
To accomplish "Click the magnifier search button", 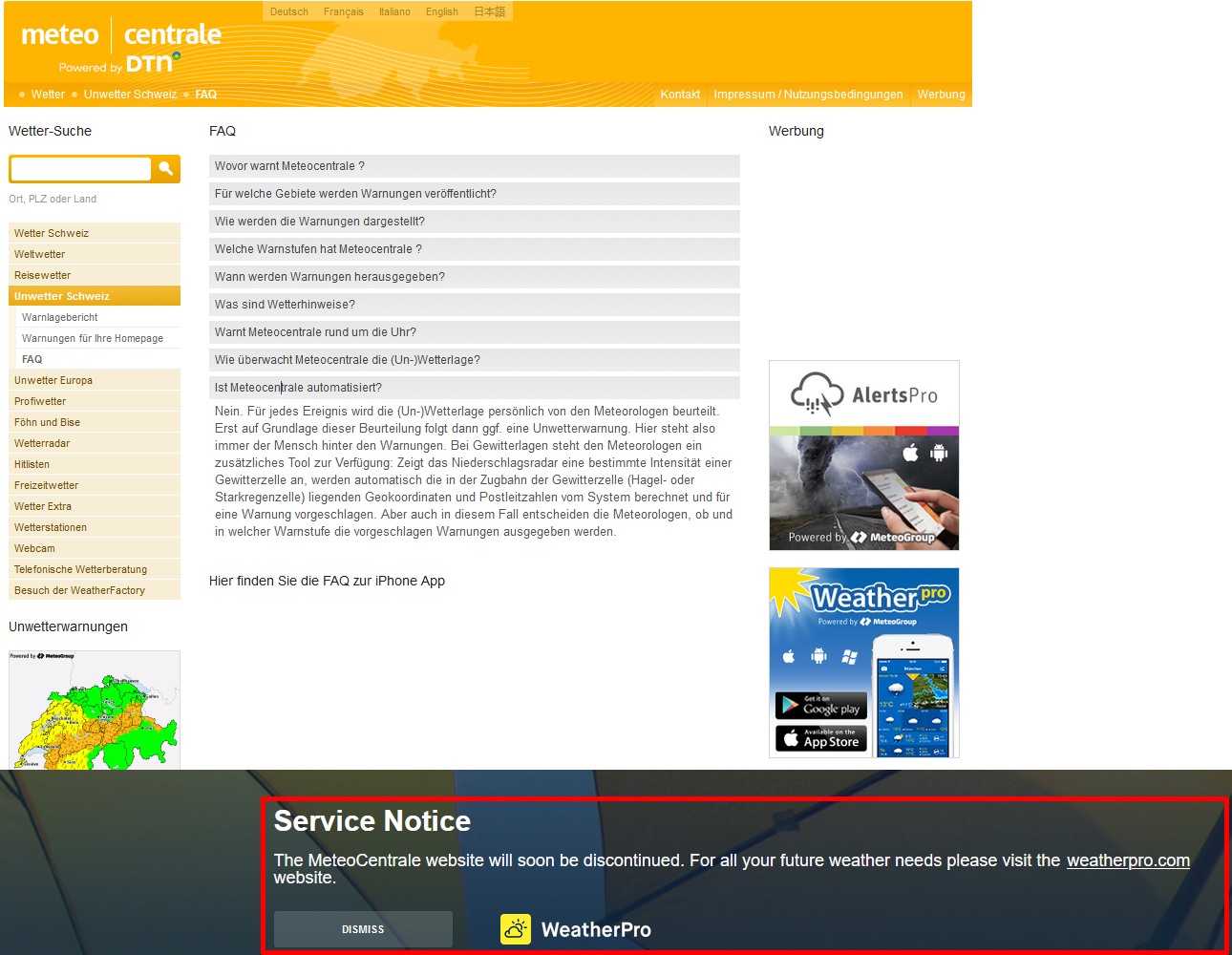I will [x=166, y=169].
